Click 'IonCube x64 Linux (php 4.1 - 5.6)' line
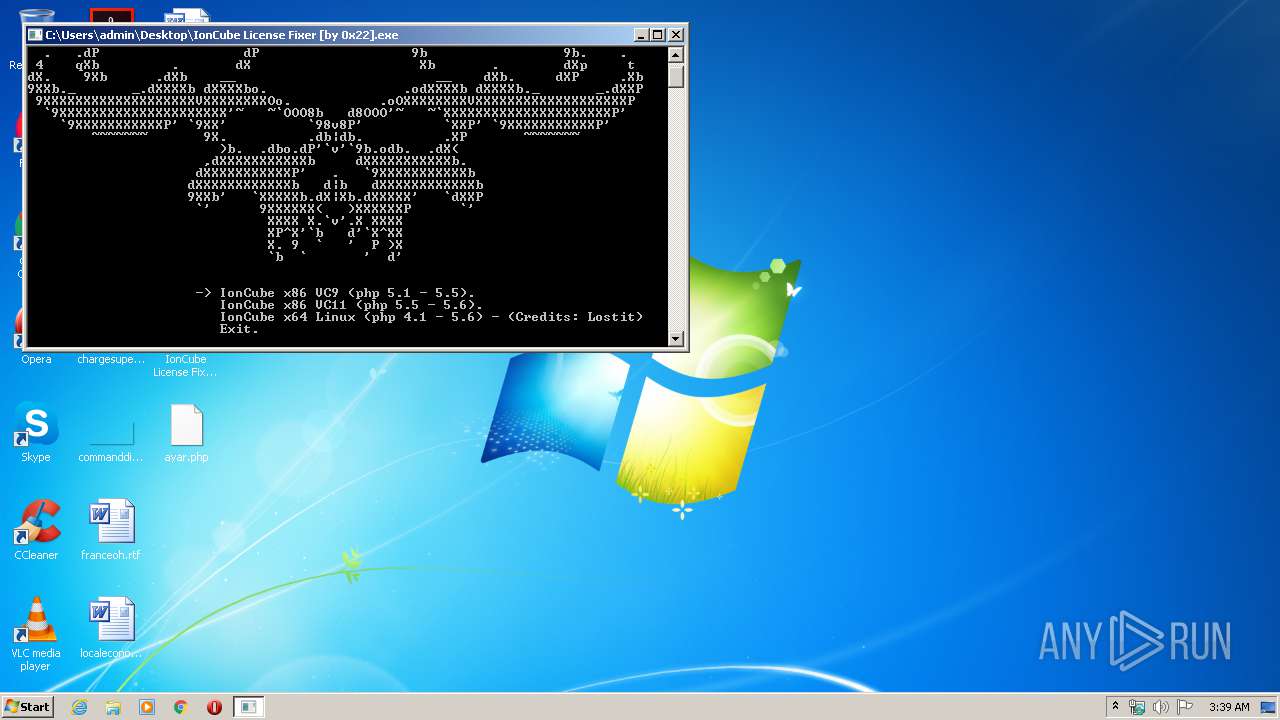The width and height of the screenshot is (1280, 720). 431,317
